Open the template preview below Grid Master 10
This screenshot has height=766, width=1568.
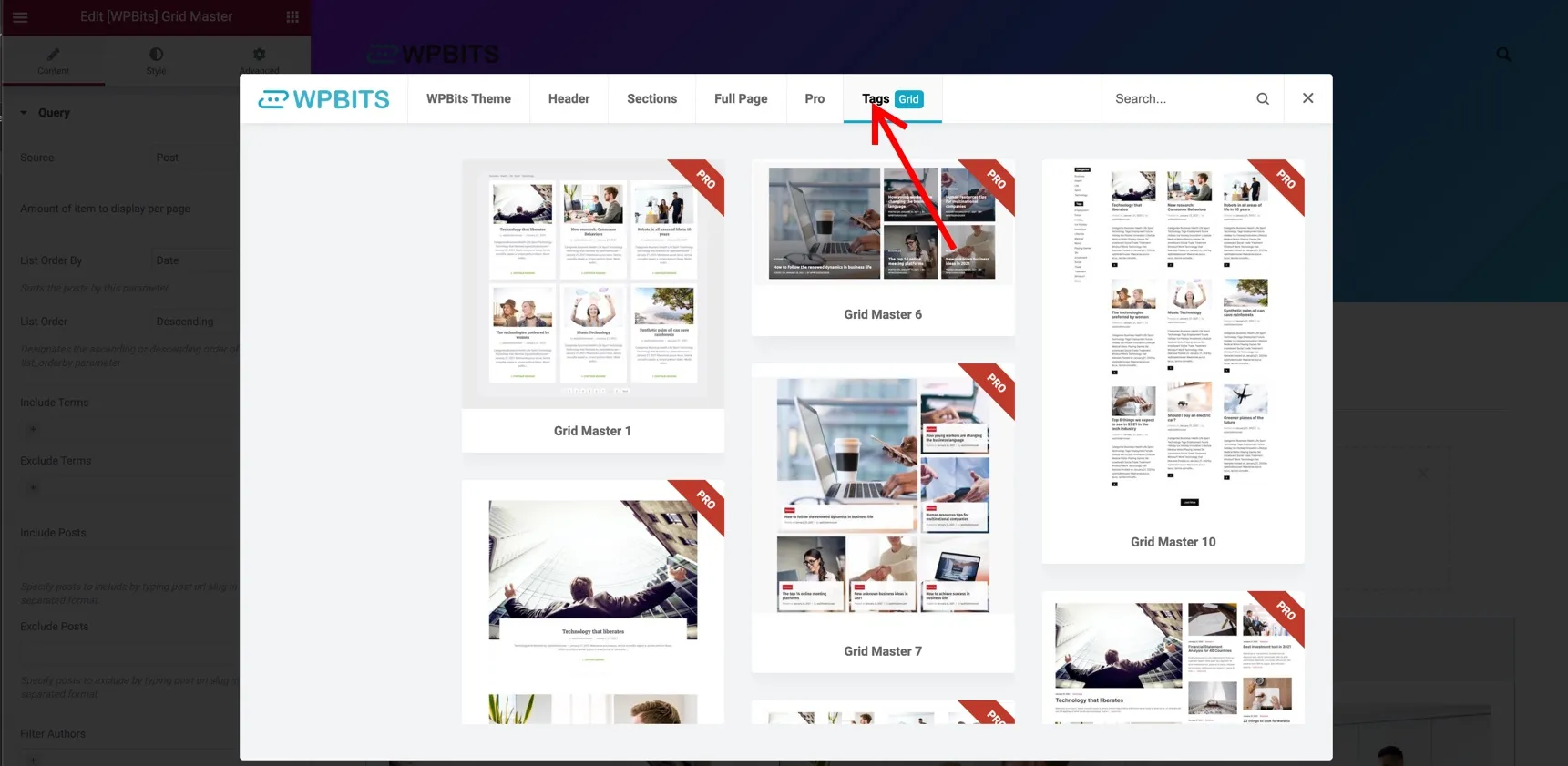tap(1173, 658)
